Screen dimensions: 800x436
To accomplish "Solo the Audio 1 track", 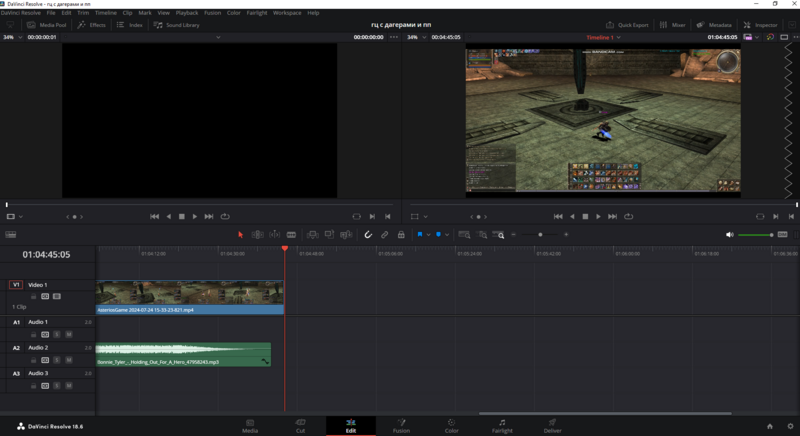I will tap(57, 335).
